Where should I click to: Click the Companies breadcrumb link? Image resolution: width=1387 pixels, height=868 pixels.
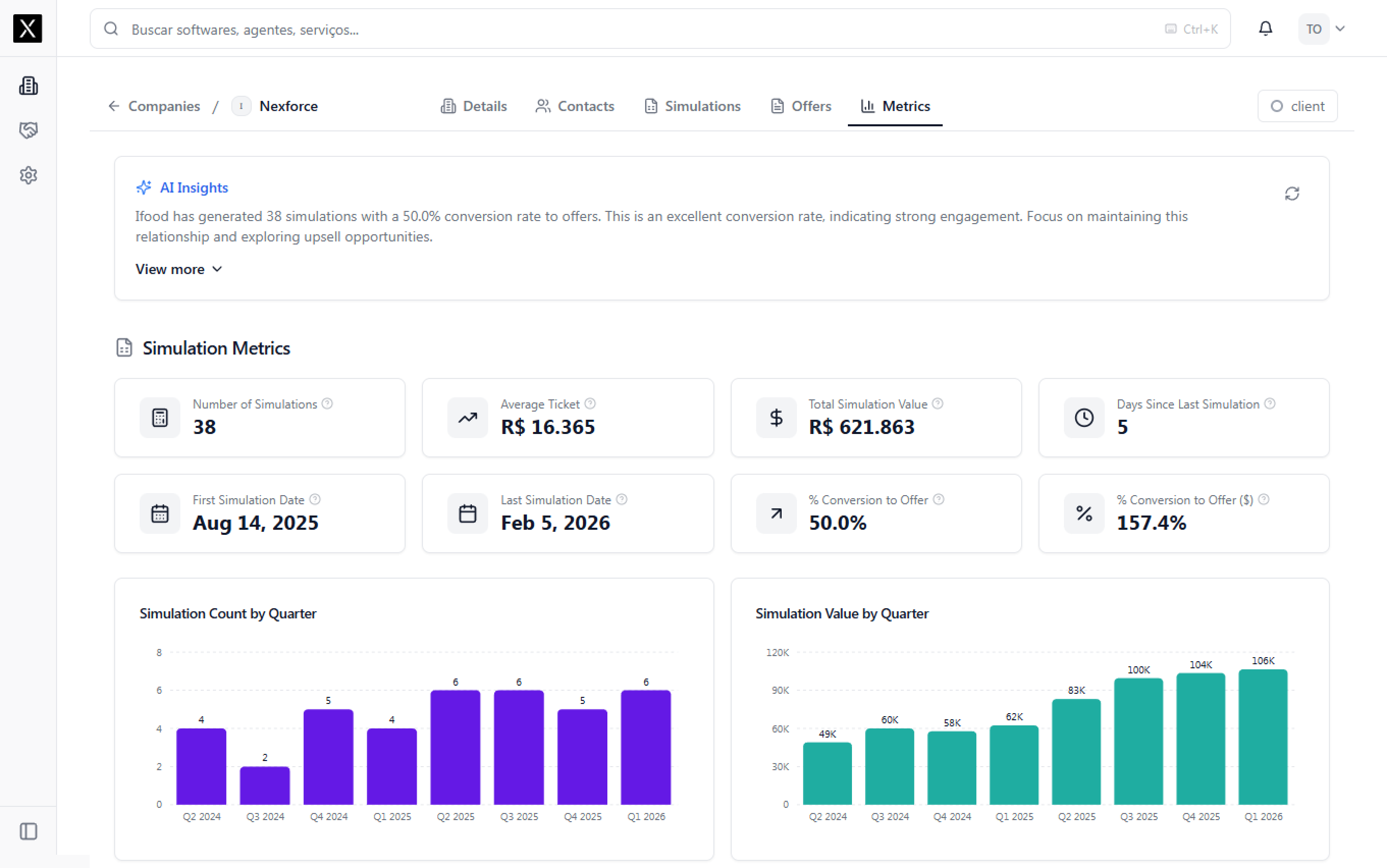click(x=164, y=106)
